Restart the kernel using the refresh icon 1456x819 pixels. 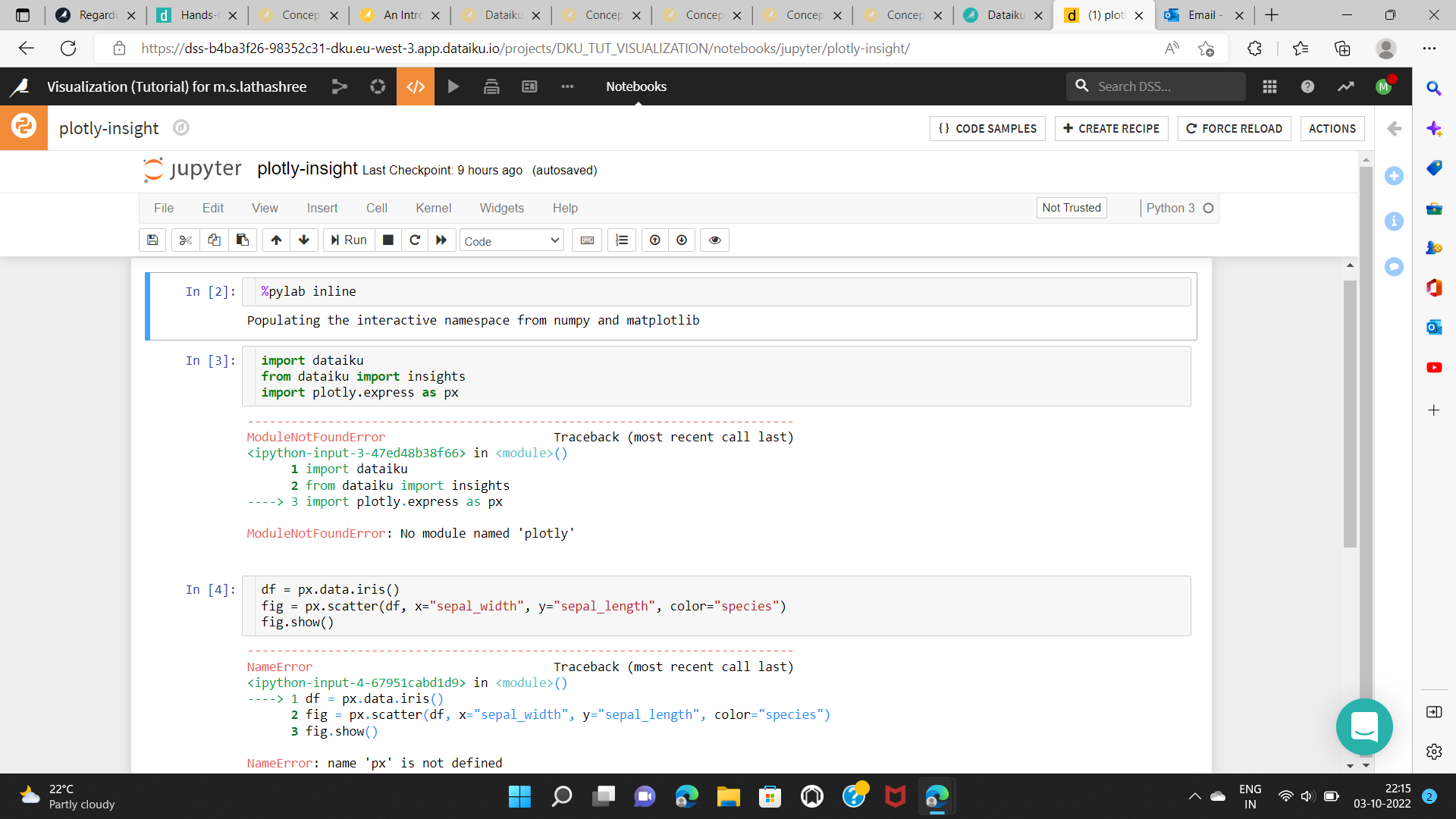click(x=415, y=240)
